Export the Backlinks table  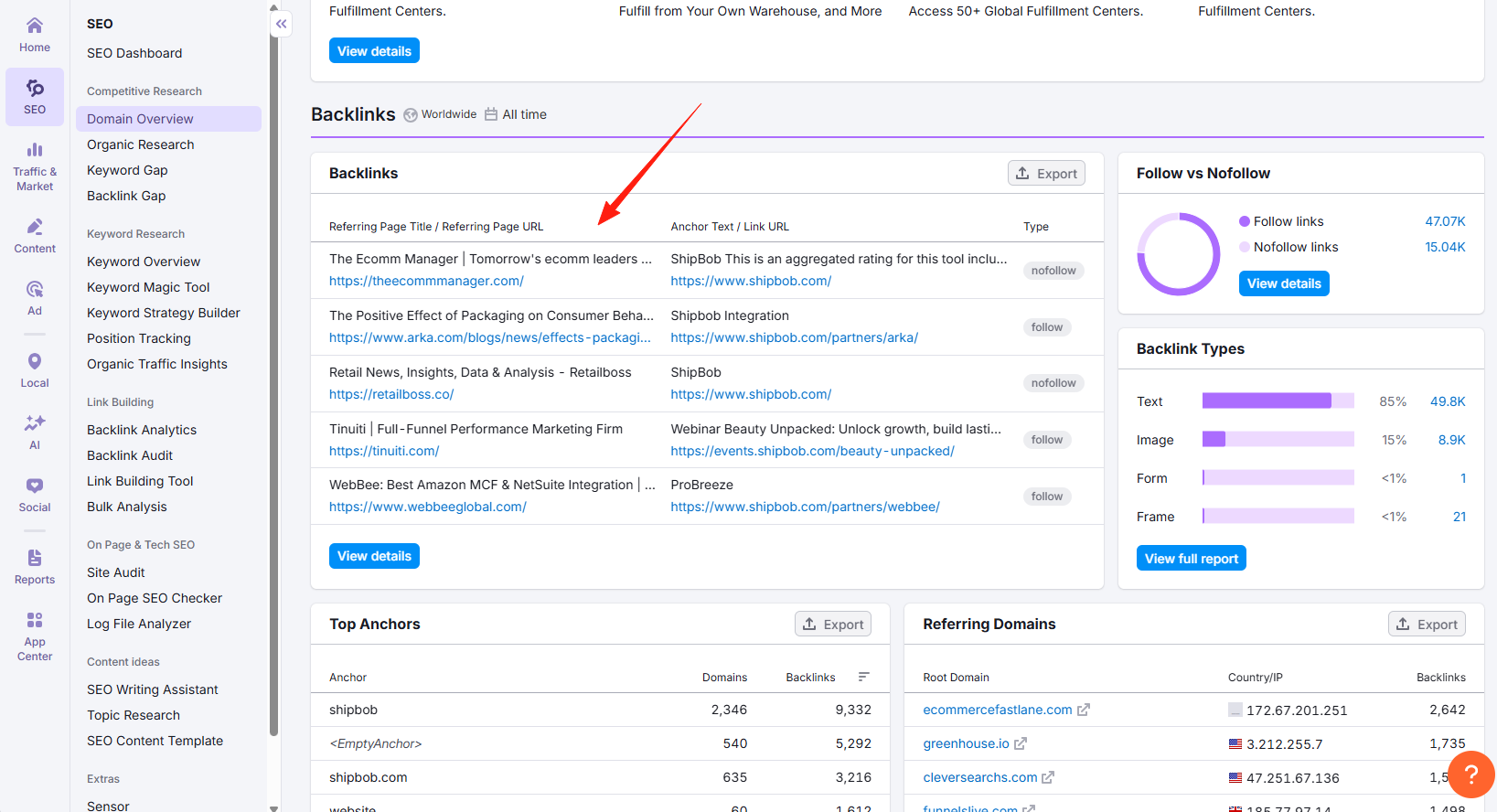click(1046, 174)
